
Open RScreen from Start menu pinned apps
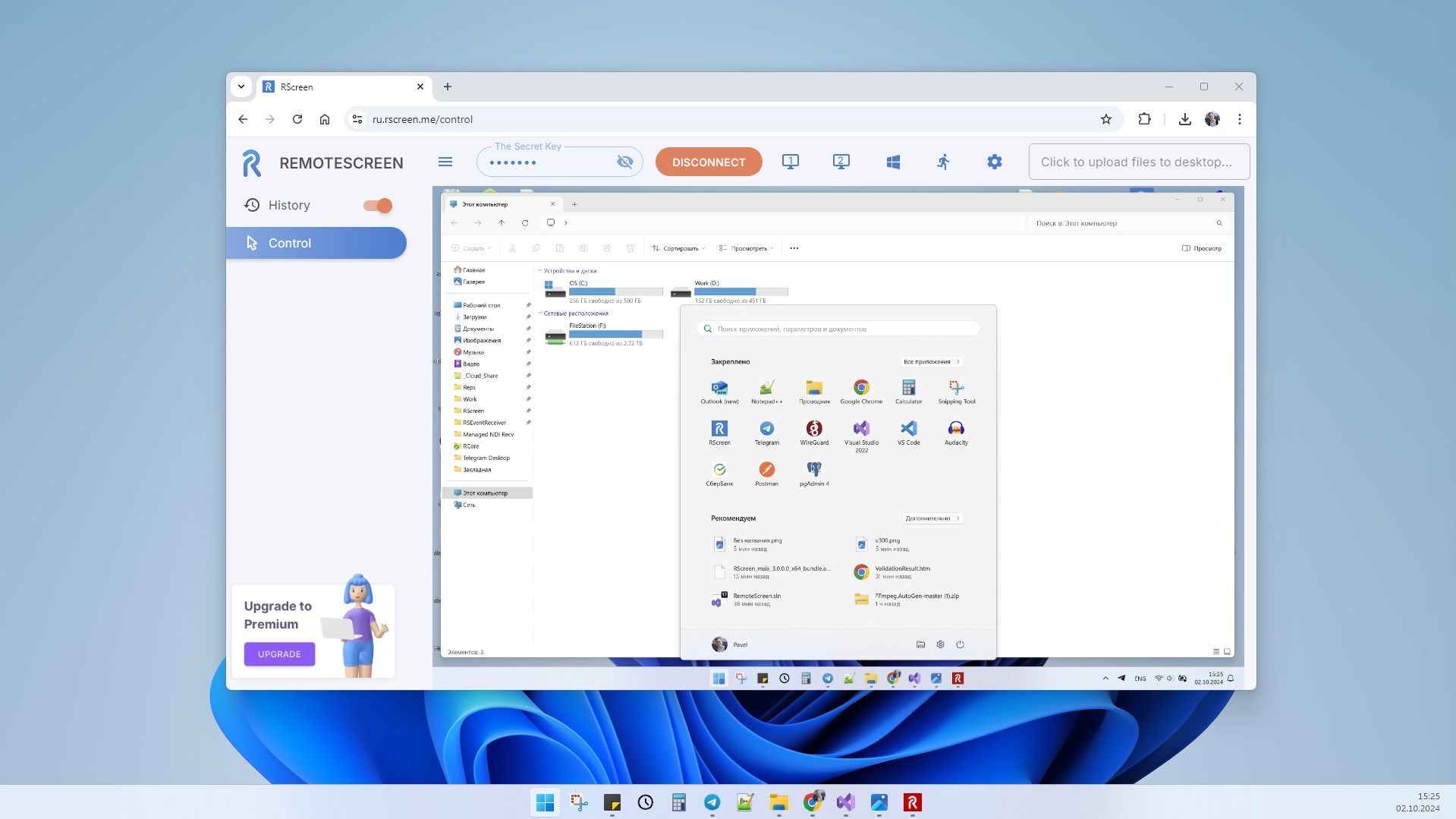coord(719,433)
